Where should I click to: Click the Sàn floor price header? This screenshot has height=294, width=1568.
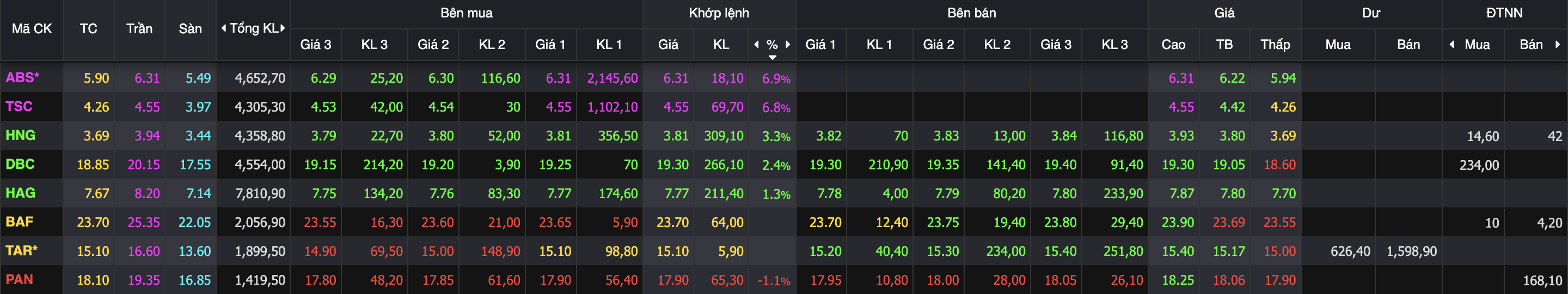[x=190, y=29]
